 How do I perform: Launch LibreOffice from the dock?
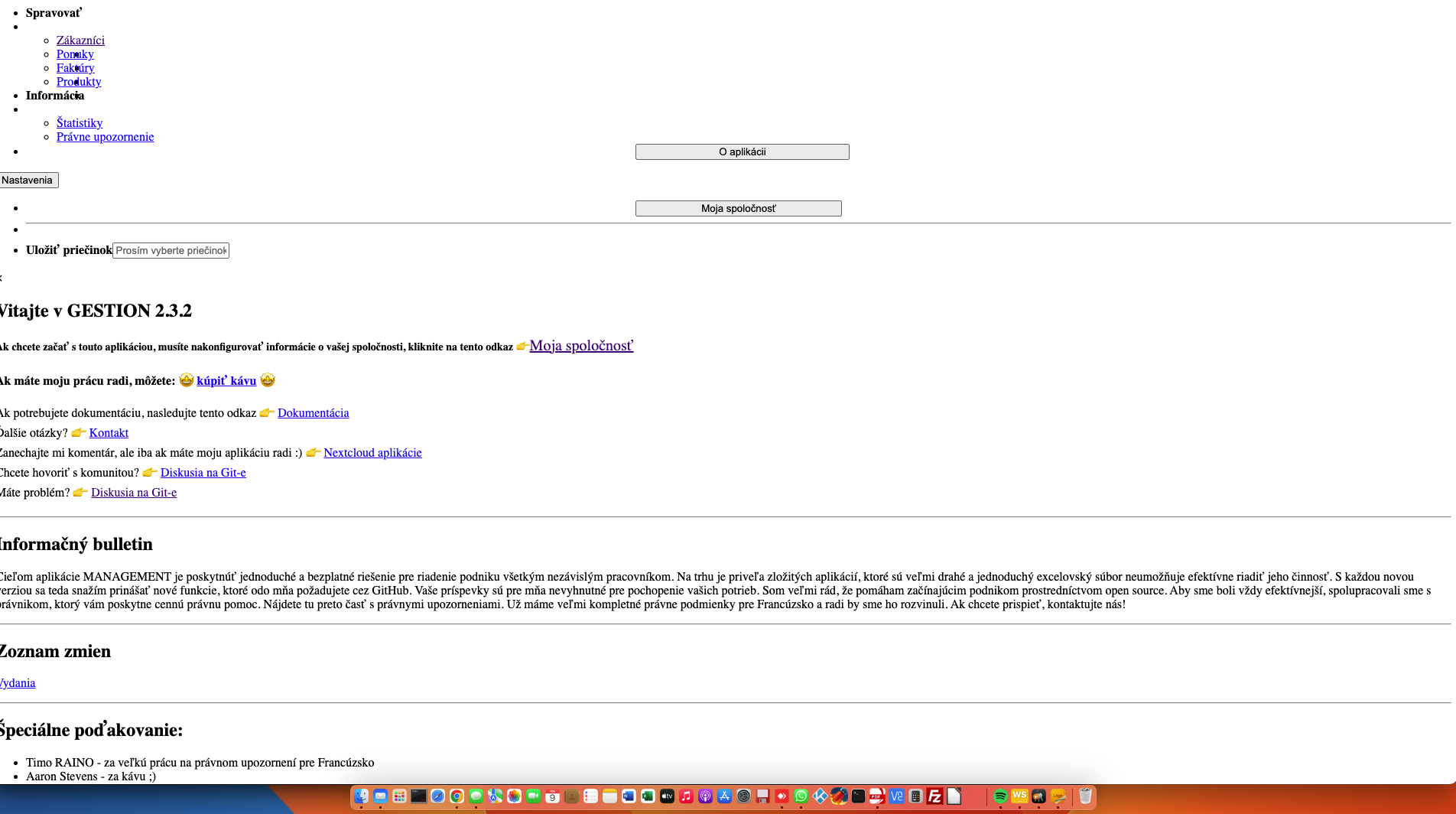[x=952, y=796]
